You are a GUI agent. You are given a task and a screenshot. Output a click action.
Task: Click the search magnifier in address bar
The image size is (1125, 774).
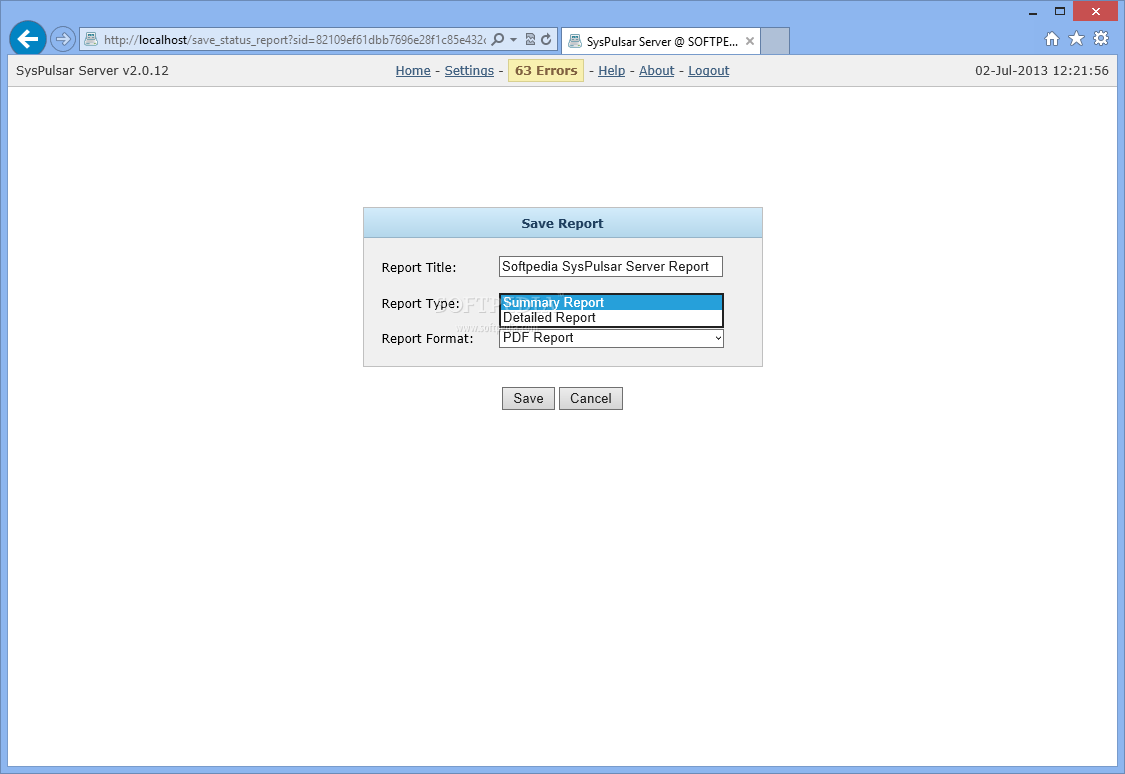(x=498, y=39)
